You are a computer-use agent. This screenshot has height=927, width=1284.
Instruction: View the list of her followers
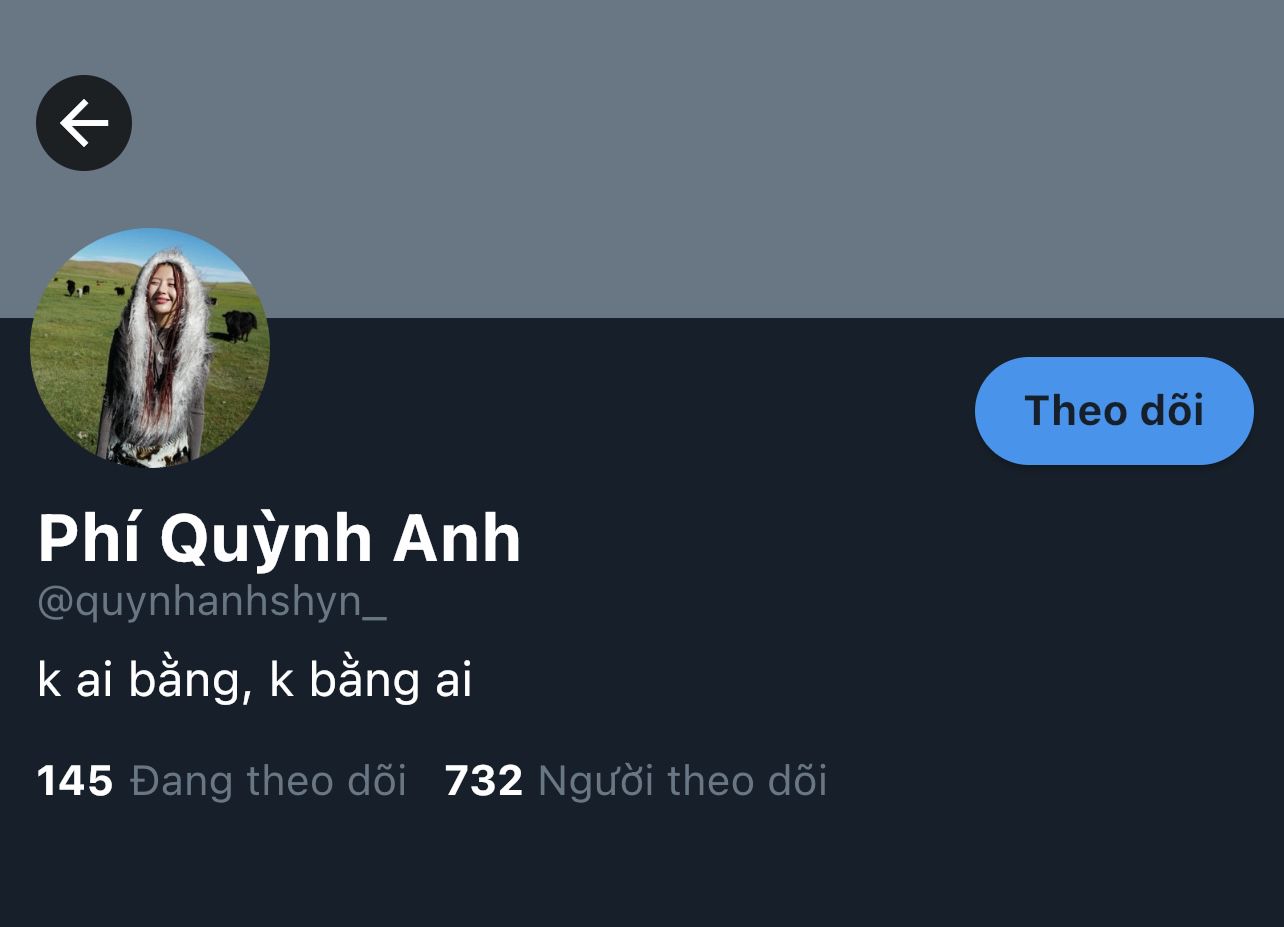(636, 781)
